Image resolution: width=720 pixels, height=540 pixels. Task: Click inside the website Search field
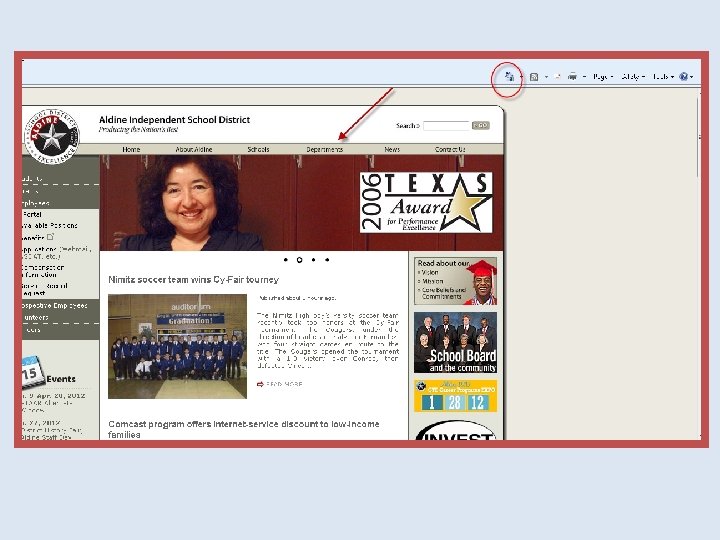point(446,125)
